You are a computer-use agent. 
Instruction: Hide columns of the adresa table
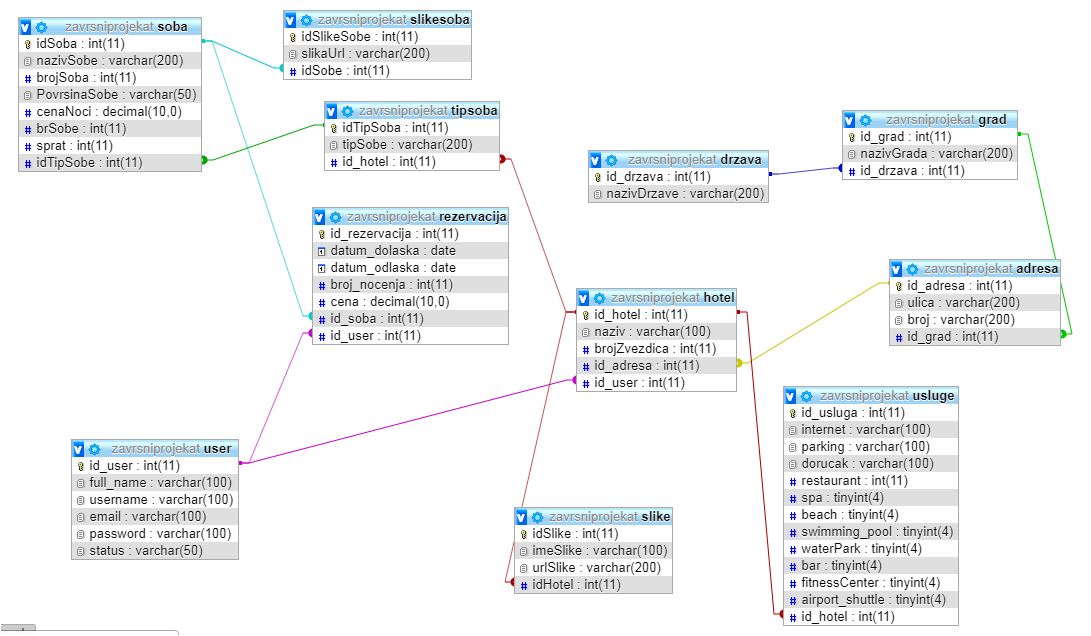(896, 269)
